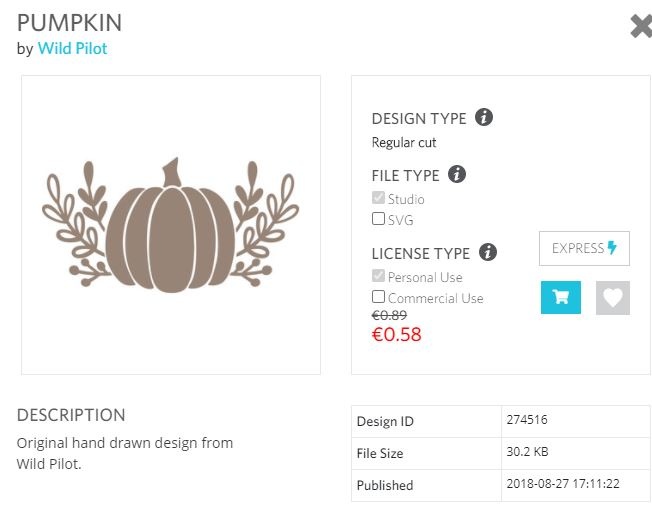Add pumpkin design to wishlist heart
Screen dimensions: 652x507
click(613, 297)
